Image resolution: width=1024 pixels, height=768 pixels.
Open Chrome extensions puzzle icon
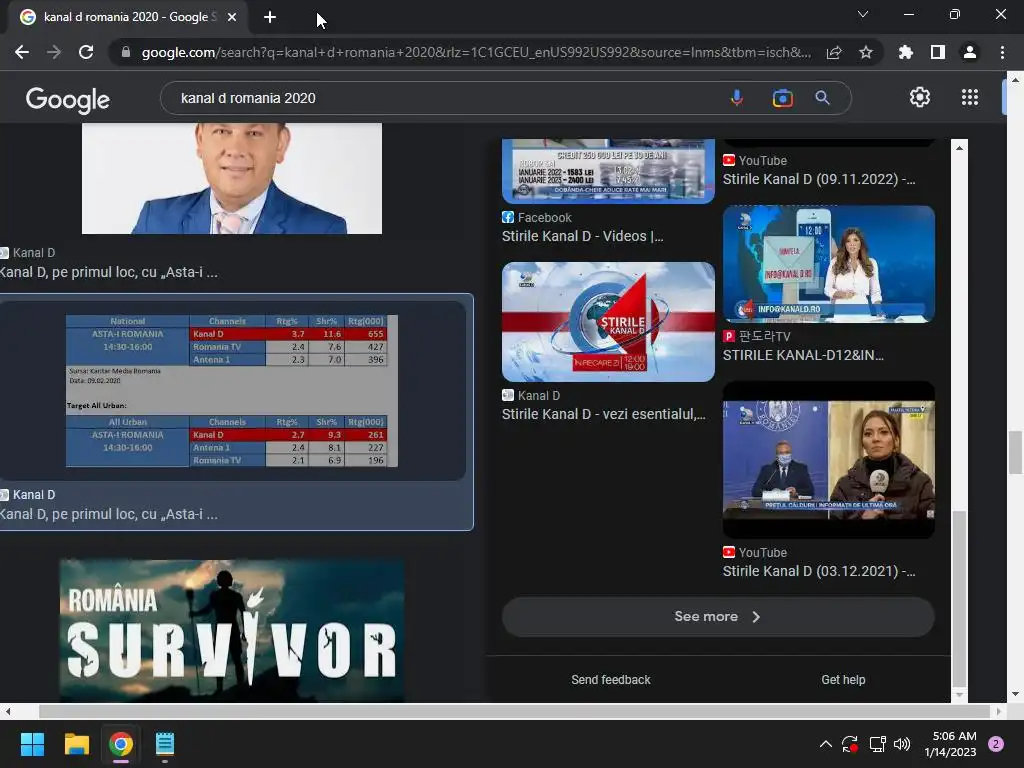906,52
